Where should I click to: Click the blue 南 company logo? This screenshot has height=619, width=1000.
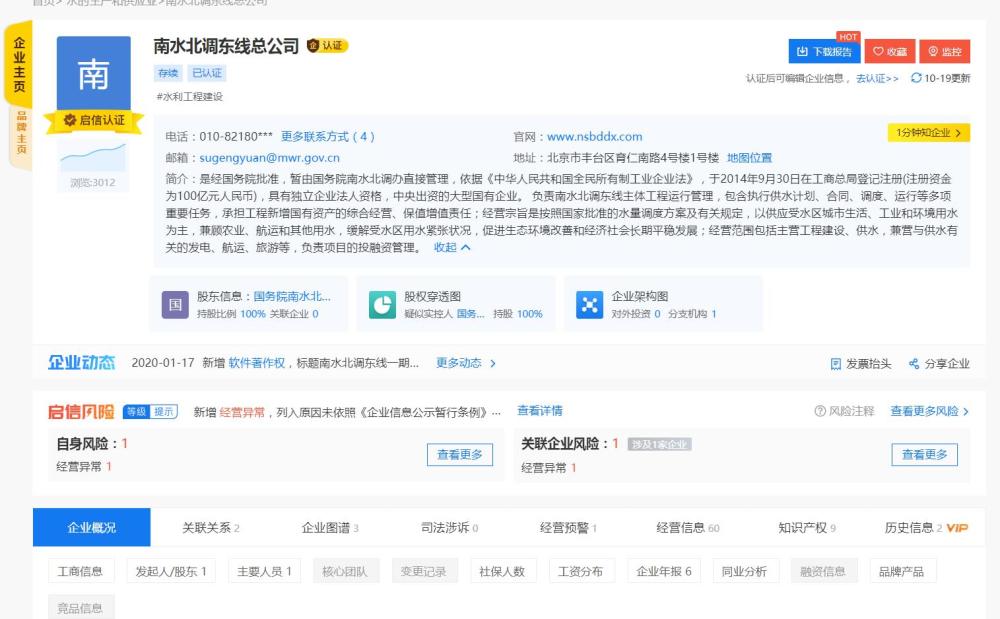point(94,74)
